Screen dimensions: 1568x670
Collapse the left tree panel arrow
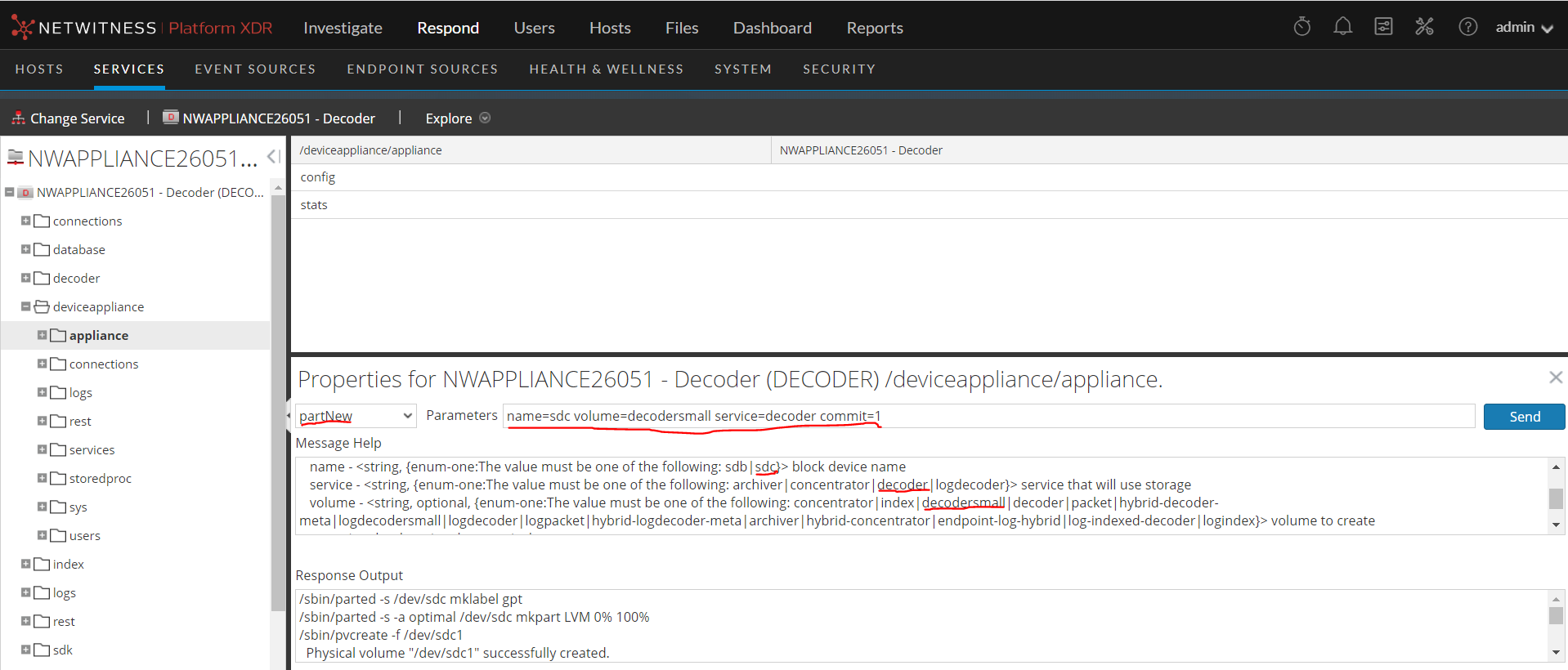tap(274, 156)
